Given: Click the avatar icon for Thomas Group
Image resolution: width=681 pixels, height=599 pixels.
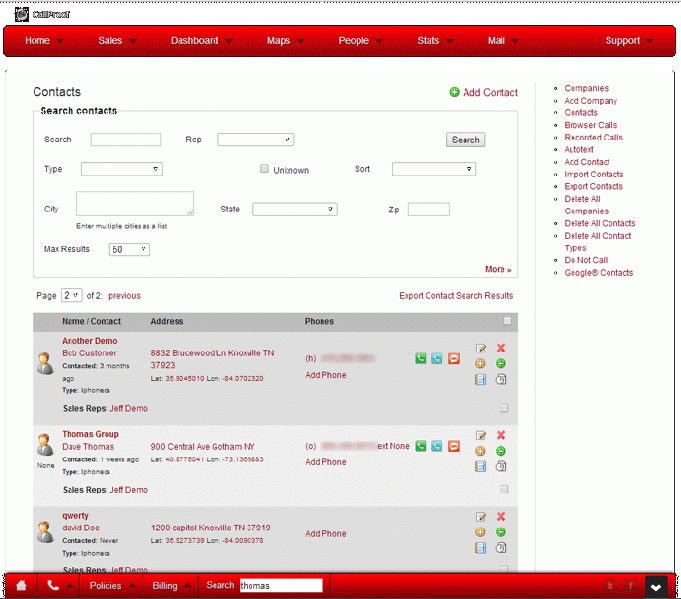Looking at the screenshot, I should (x=46, y=444).
